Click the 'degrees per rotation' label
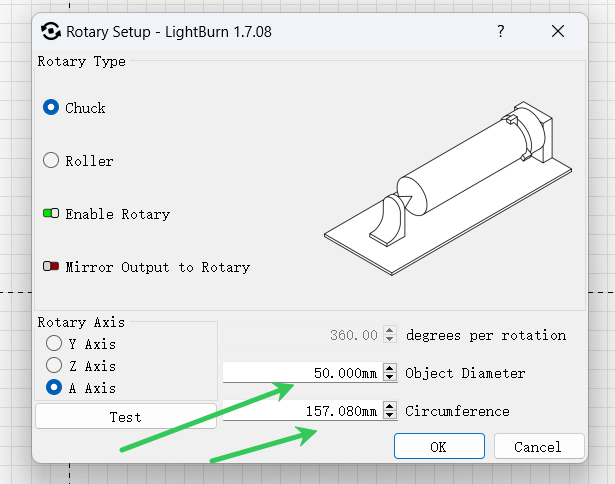615x484 pixels. pyautogui.click(x=486, y=335)
